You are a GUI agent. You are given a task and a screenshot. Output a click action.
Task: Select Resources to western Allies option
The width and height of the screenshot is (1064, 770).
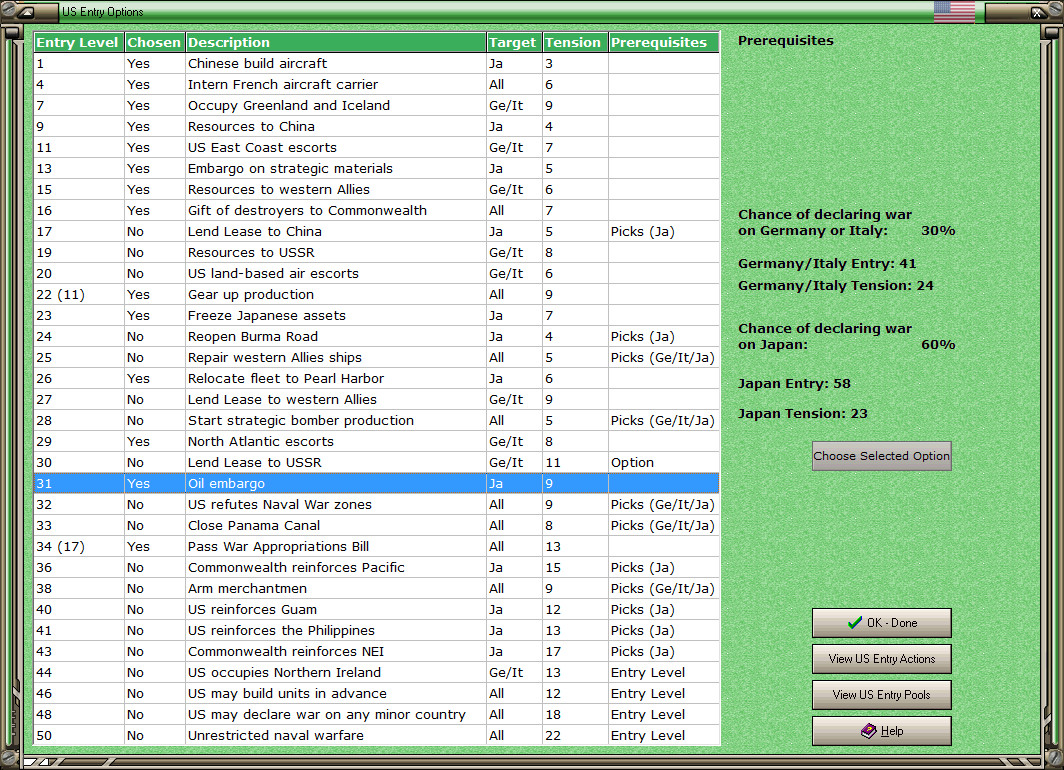[x=377, y=189]
